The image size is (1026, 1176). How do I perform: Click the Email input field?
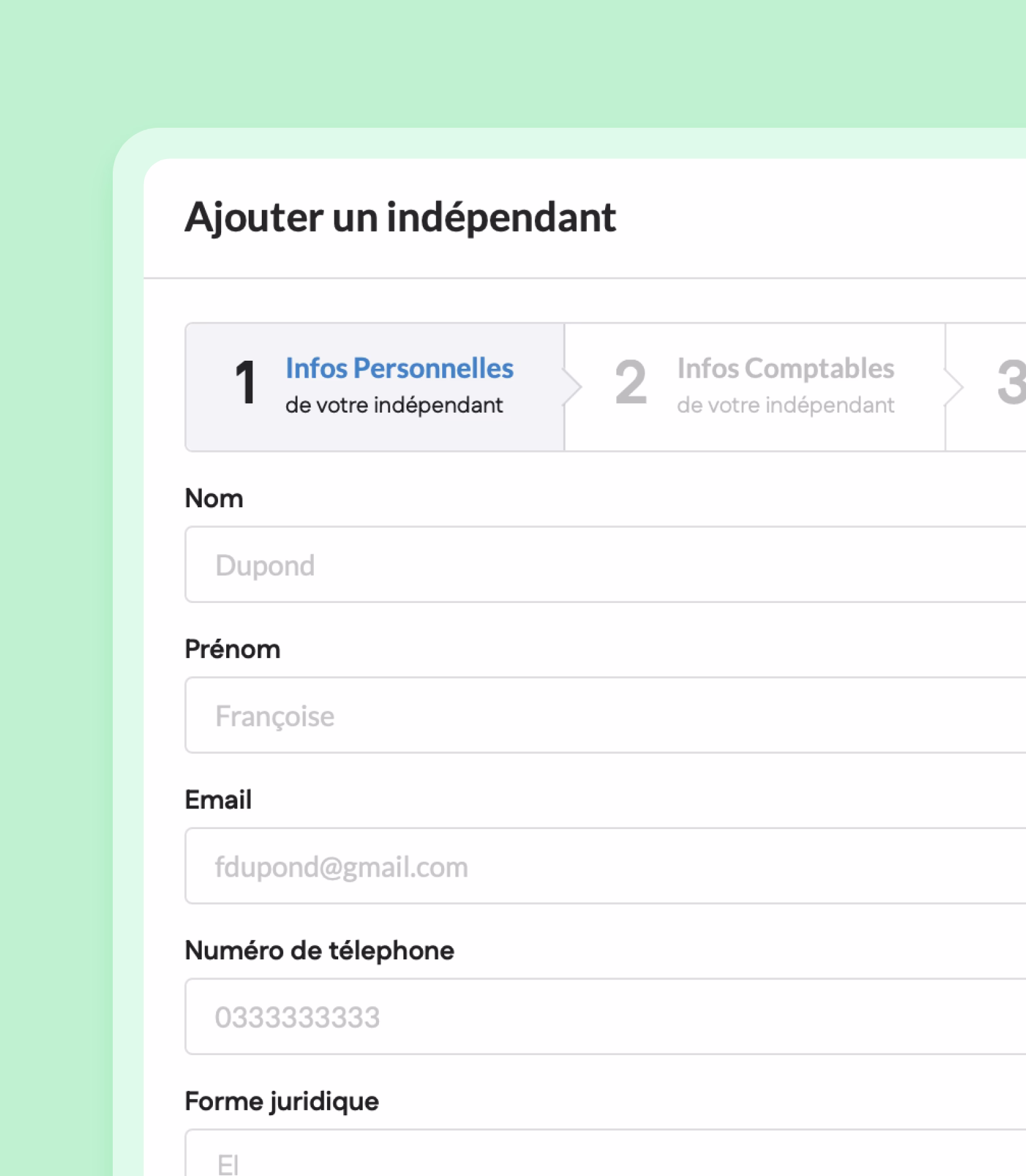[x=606, y=866]
